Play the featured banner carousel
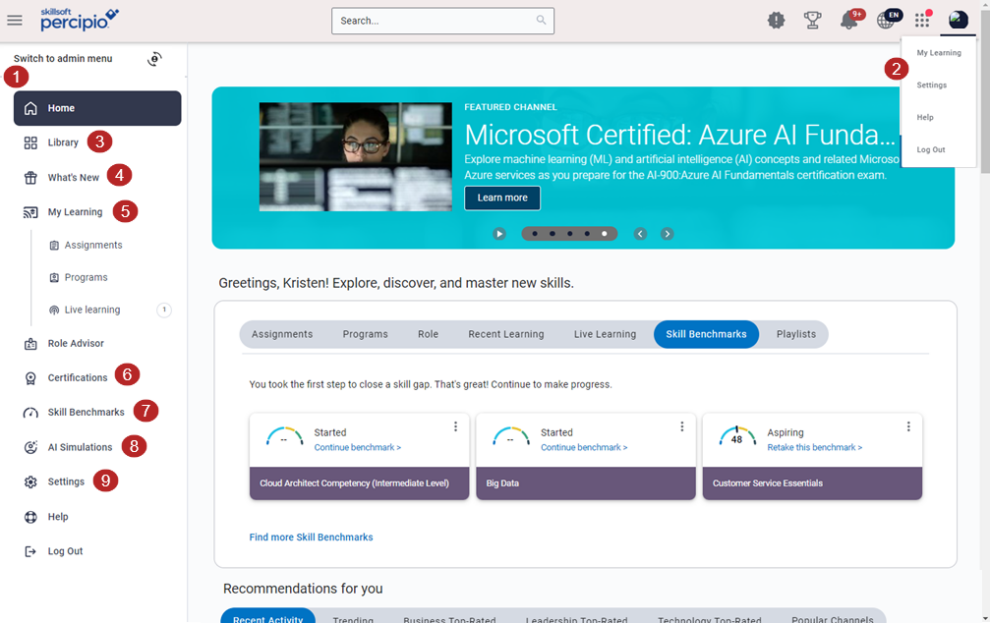 (499, 234)
